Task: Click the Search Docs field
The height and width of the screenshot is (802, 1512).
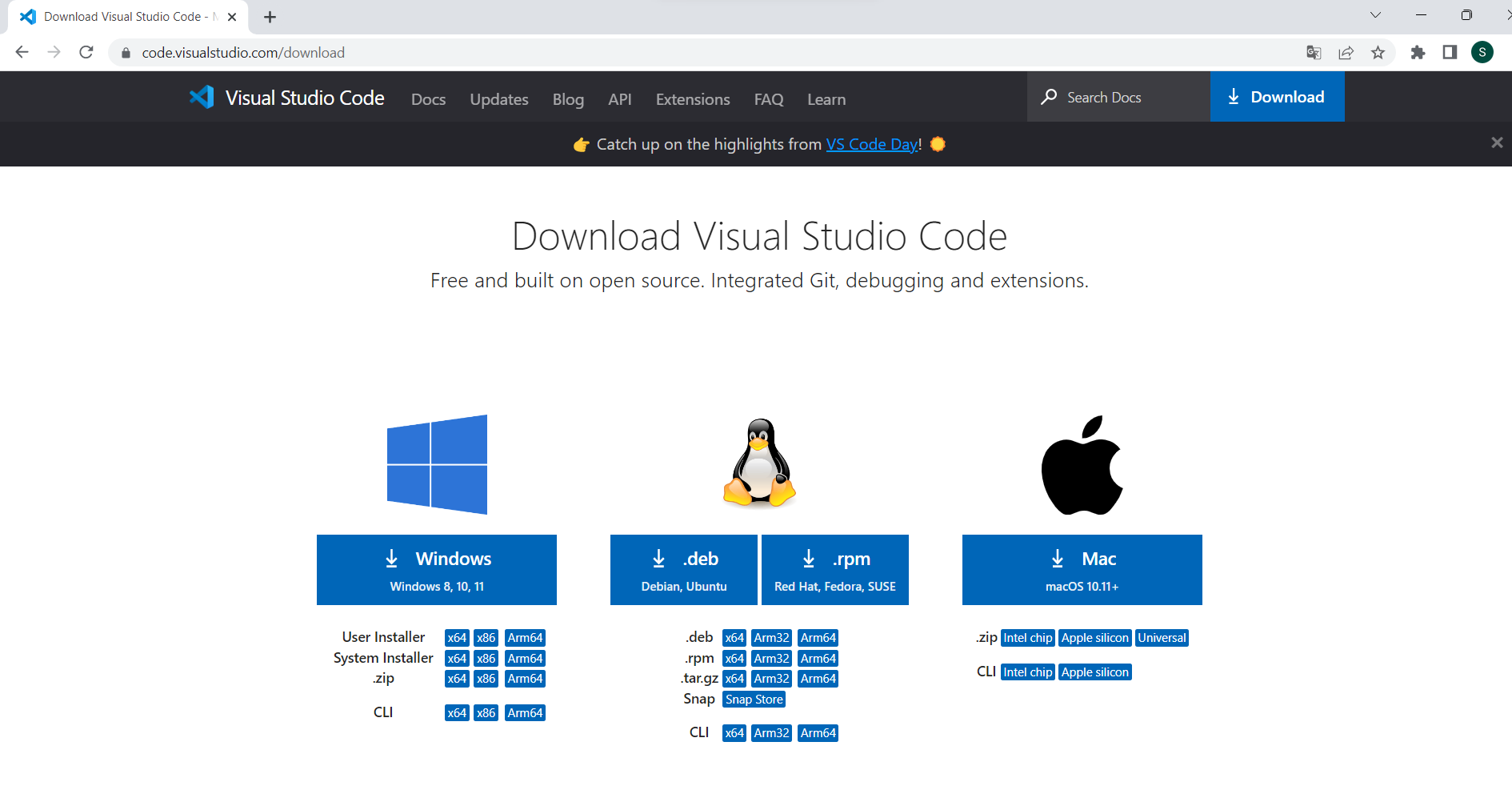Action: [x=1118, y=97]
